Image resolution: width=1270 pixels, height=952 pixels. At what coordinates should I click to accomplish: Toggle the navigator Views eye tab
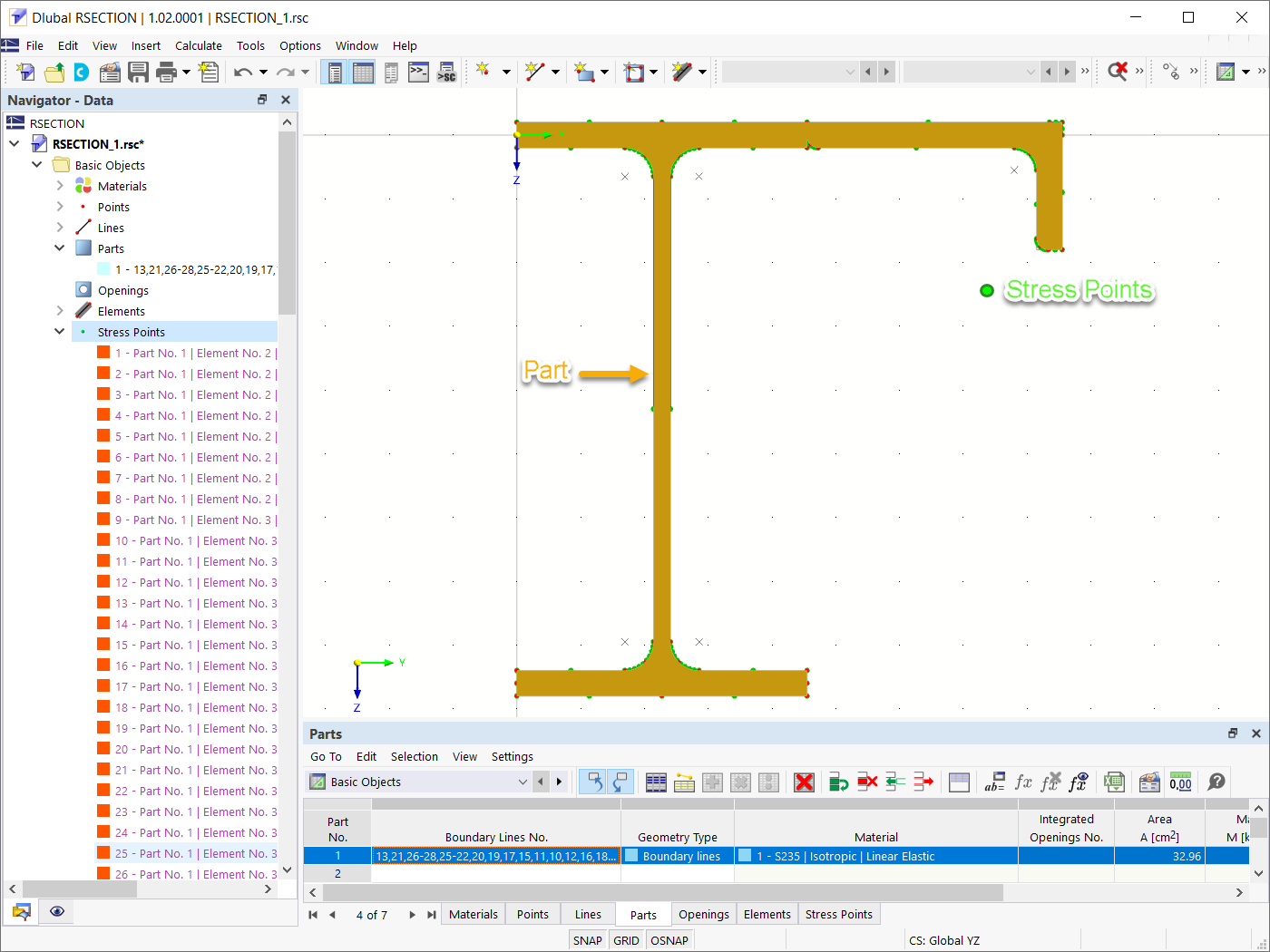coord(57,911)
